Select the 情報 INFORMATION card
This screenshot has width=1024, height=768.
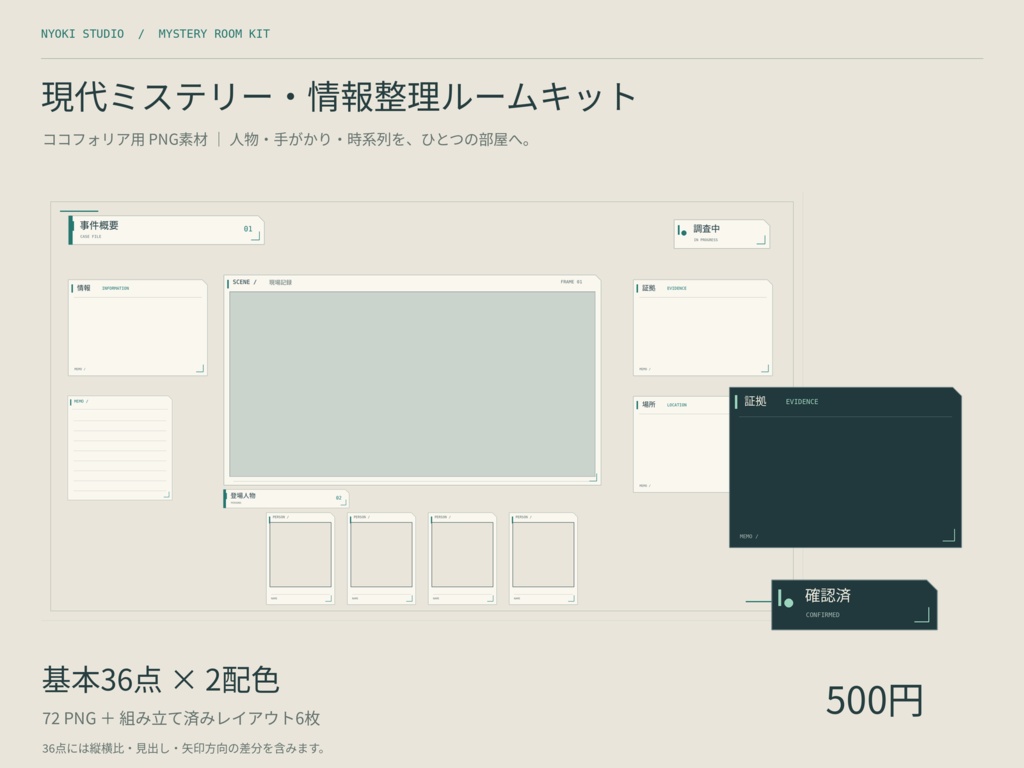pyautogui.click(x=138, y=328)
